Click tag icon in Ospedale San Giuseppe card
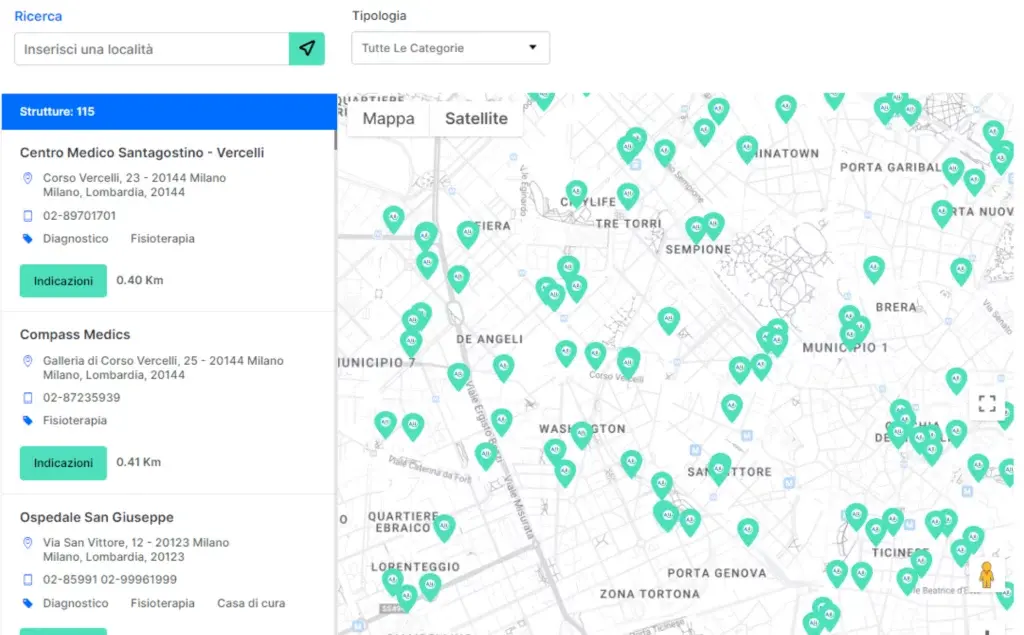Screen dimensions: 1024x635 (x=27, y=603)
